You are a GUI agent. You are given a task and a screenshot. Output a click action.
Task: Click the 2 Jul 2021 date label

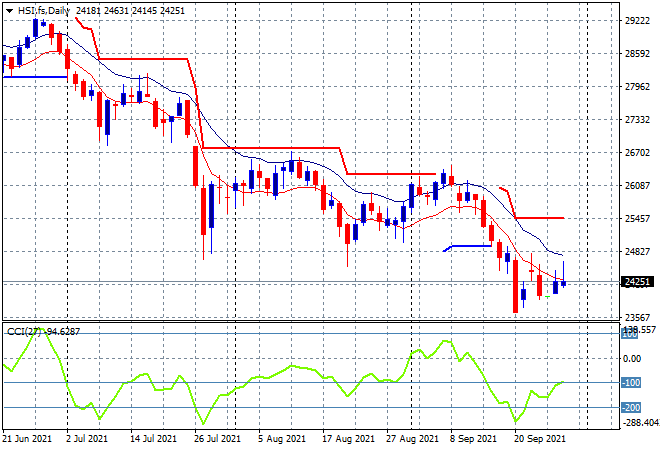pos(87,439)
